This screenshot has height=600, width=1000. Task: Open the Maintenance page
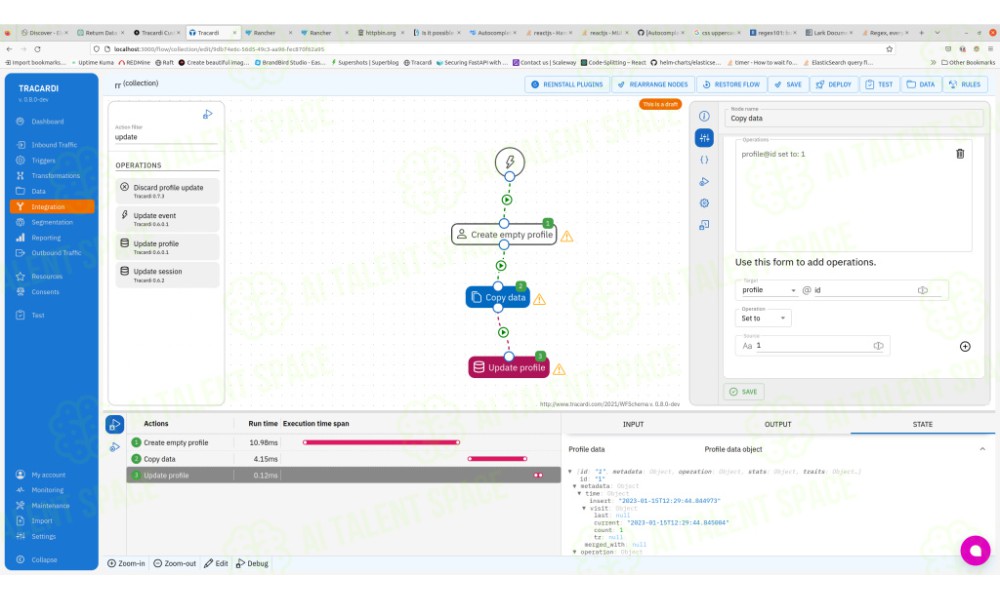pos(50,505)
